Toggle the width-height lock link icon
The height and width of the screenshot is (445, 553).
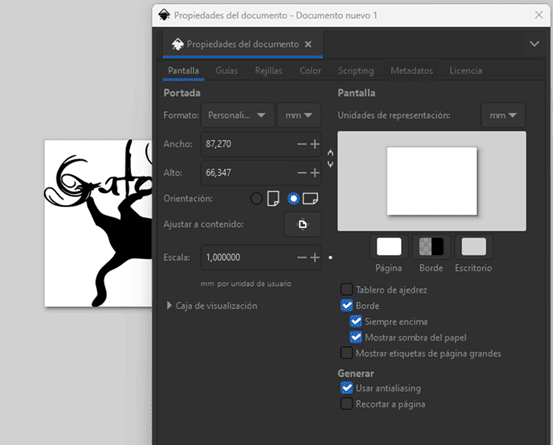click(x=330, y=158)
